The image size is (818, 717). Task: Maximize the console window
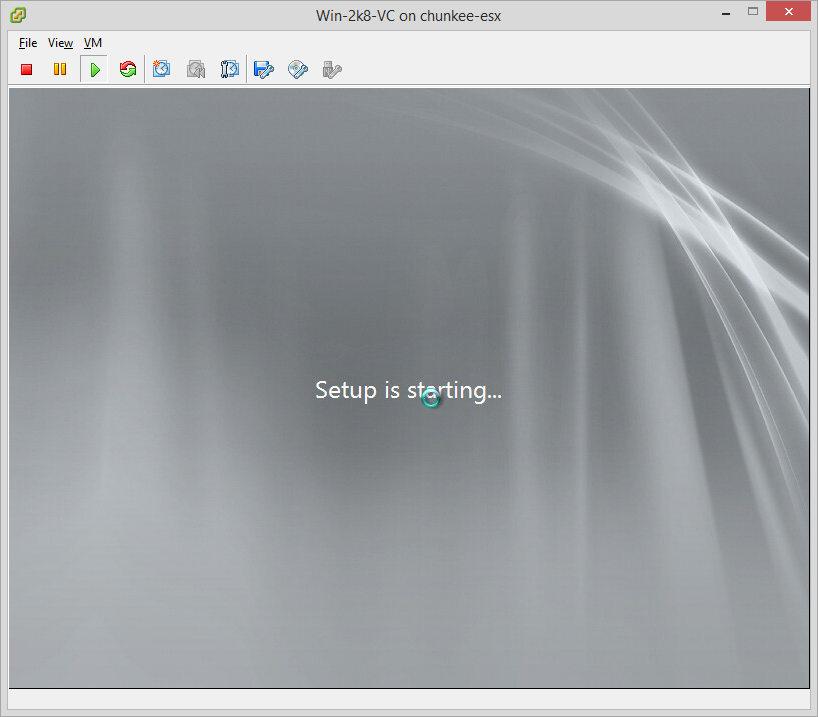click(753, 13)
